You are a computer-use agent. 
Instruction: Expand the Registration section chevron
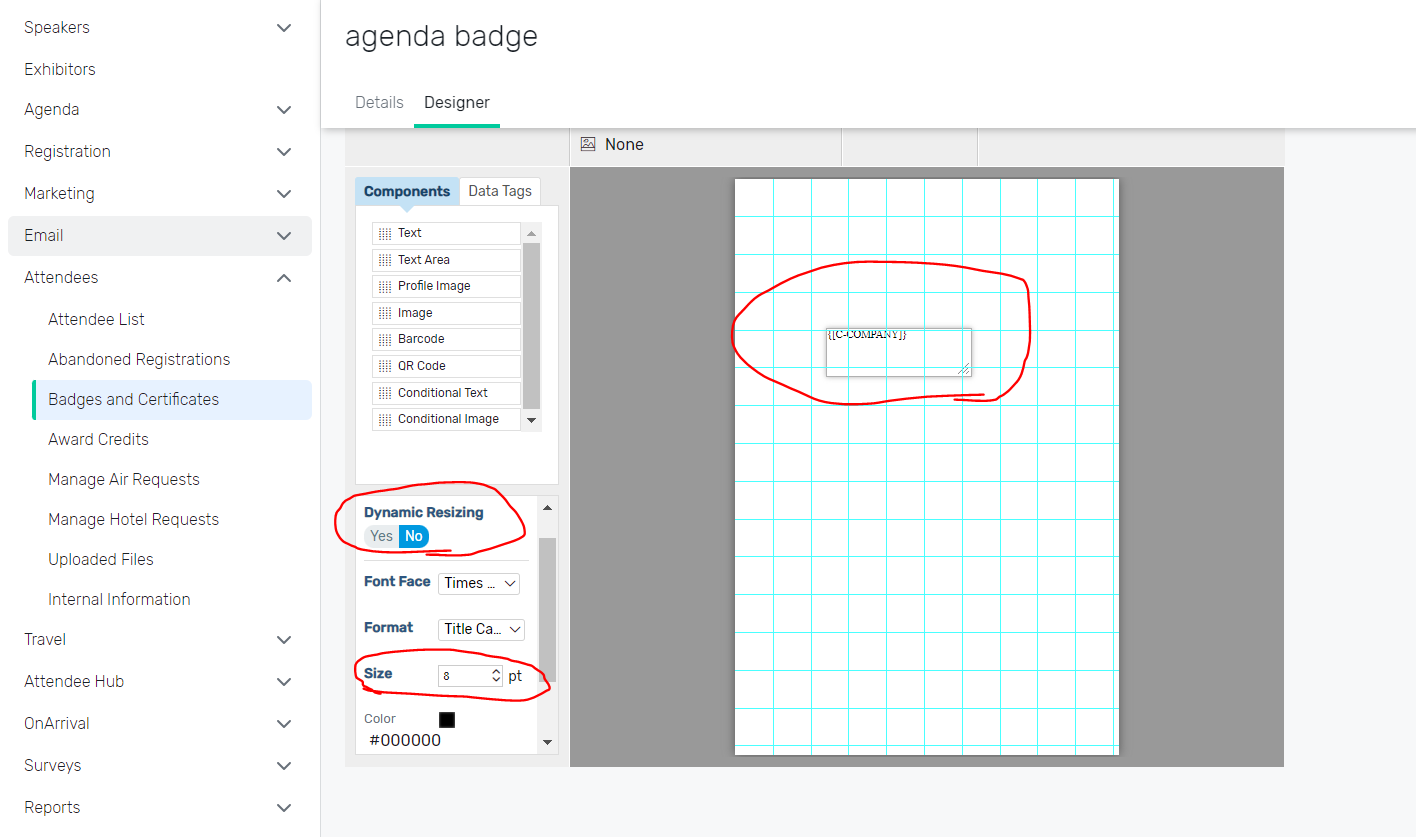click(284, 152)
